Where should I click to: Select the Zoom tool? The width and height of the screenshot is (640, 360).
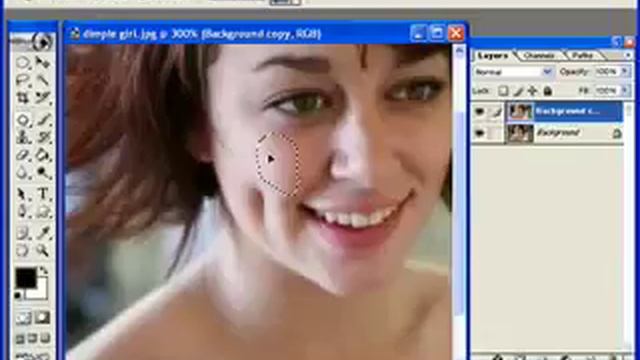coord(42,250)
